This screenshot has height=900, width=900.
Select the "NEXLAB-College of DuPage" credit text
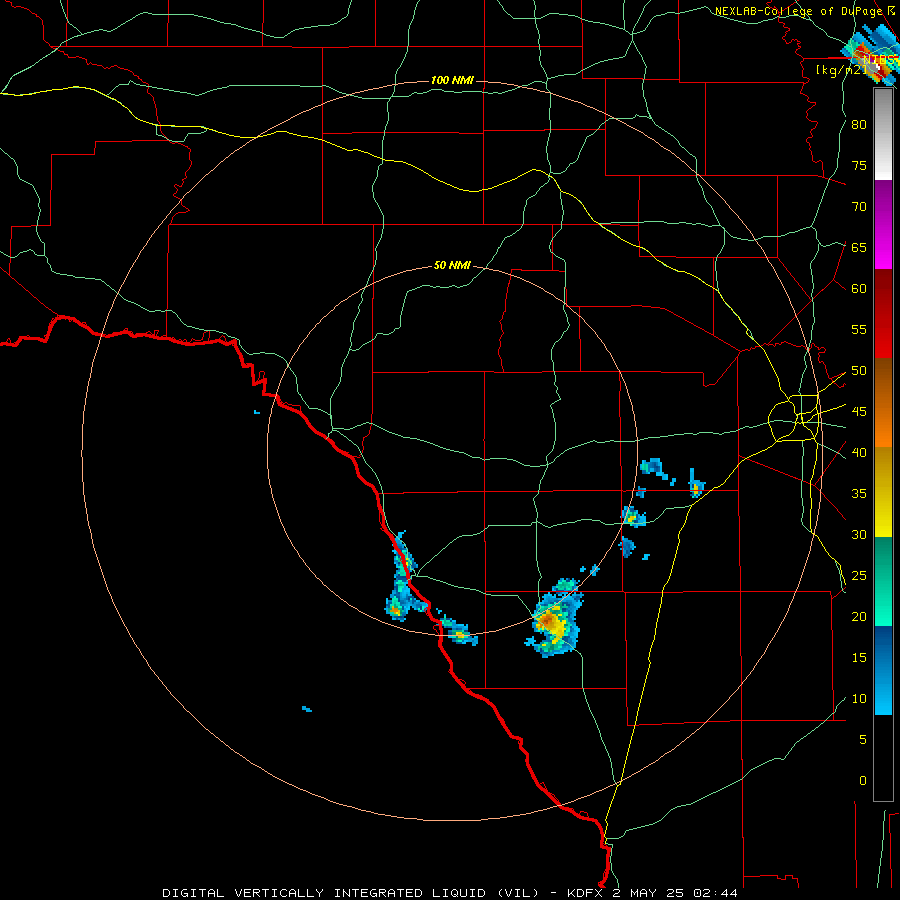click(x=797, y=11)
